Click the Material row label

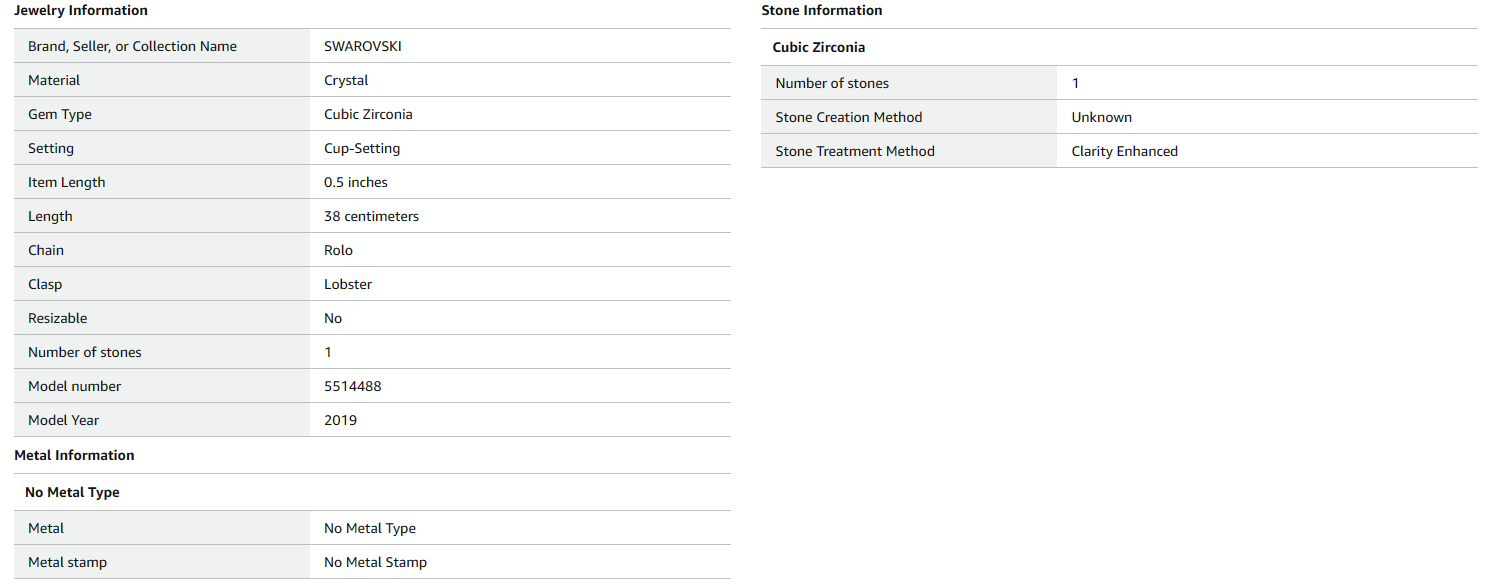pyautogui.click(x=54, y=80)
